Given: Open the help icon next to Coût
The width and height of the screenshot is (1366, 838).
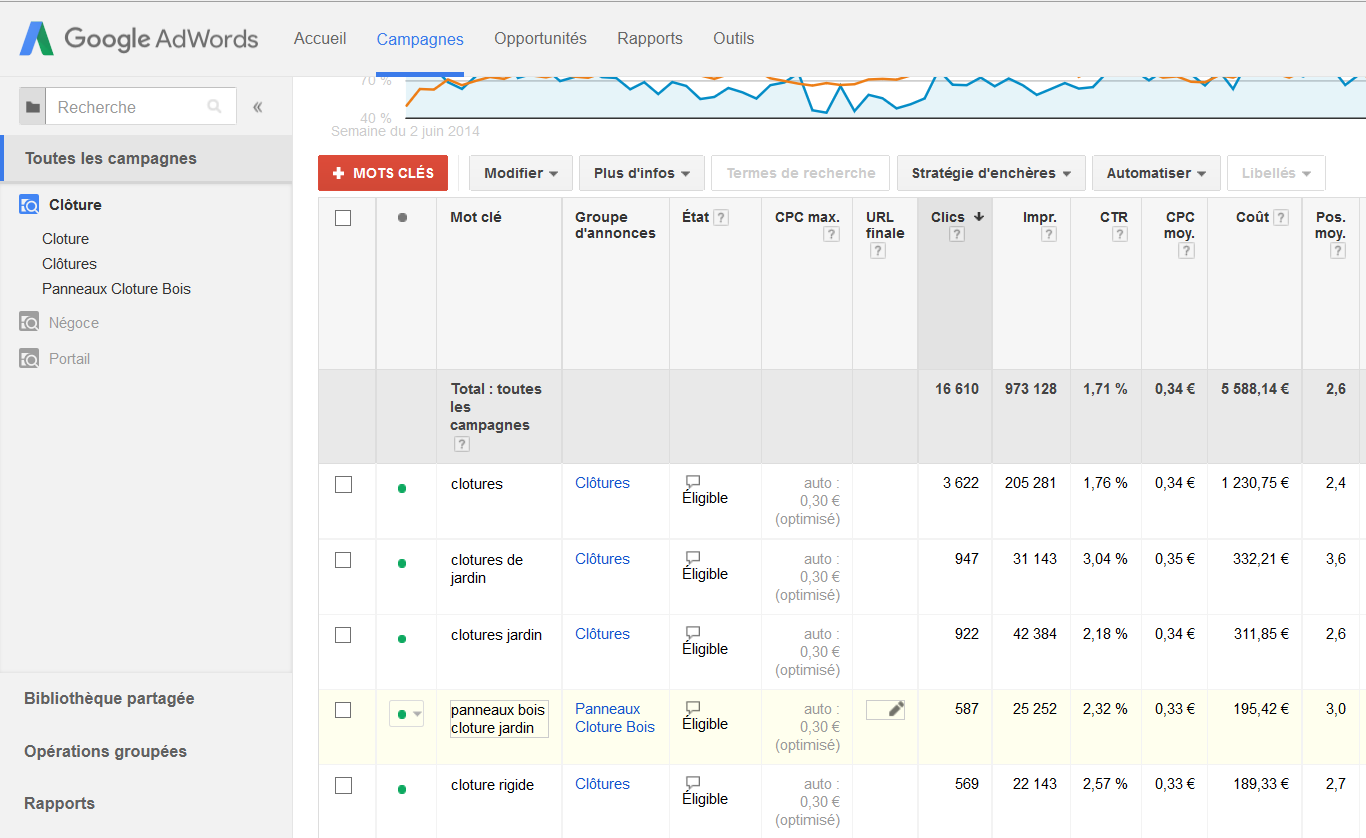Looking at the screenshot, I should (x=1281, y=218).
